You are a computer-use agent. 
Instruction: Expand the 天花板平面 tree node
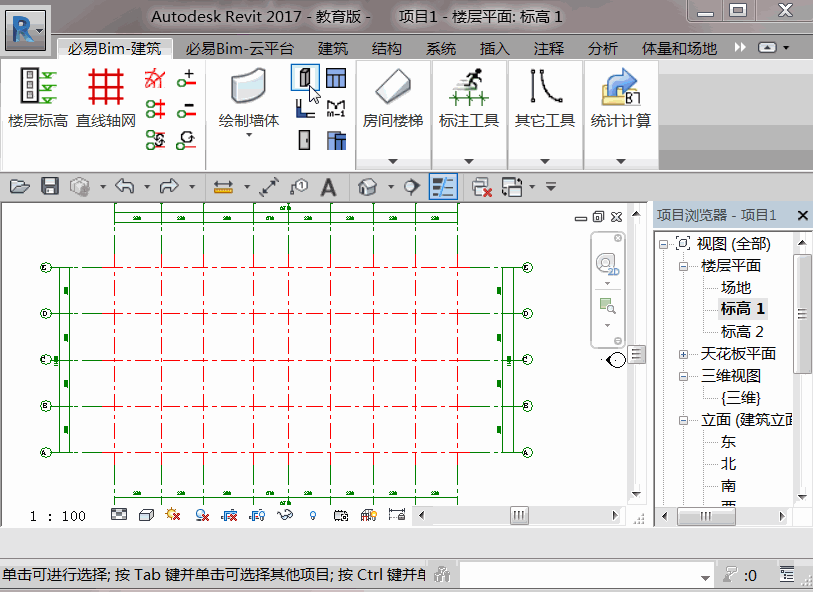(x=683, y=355)
